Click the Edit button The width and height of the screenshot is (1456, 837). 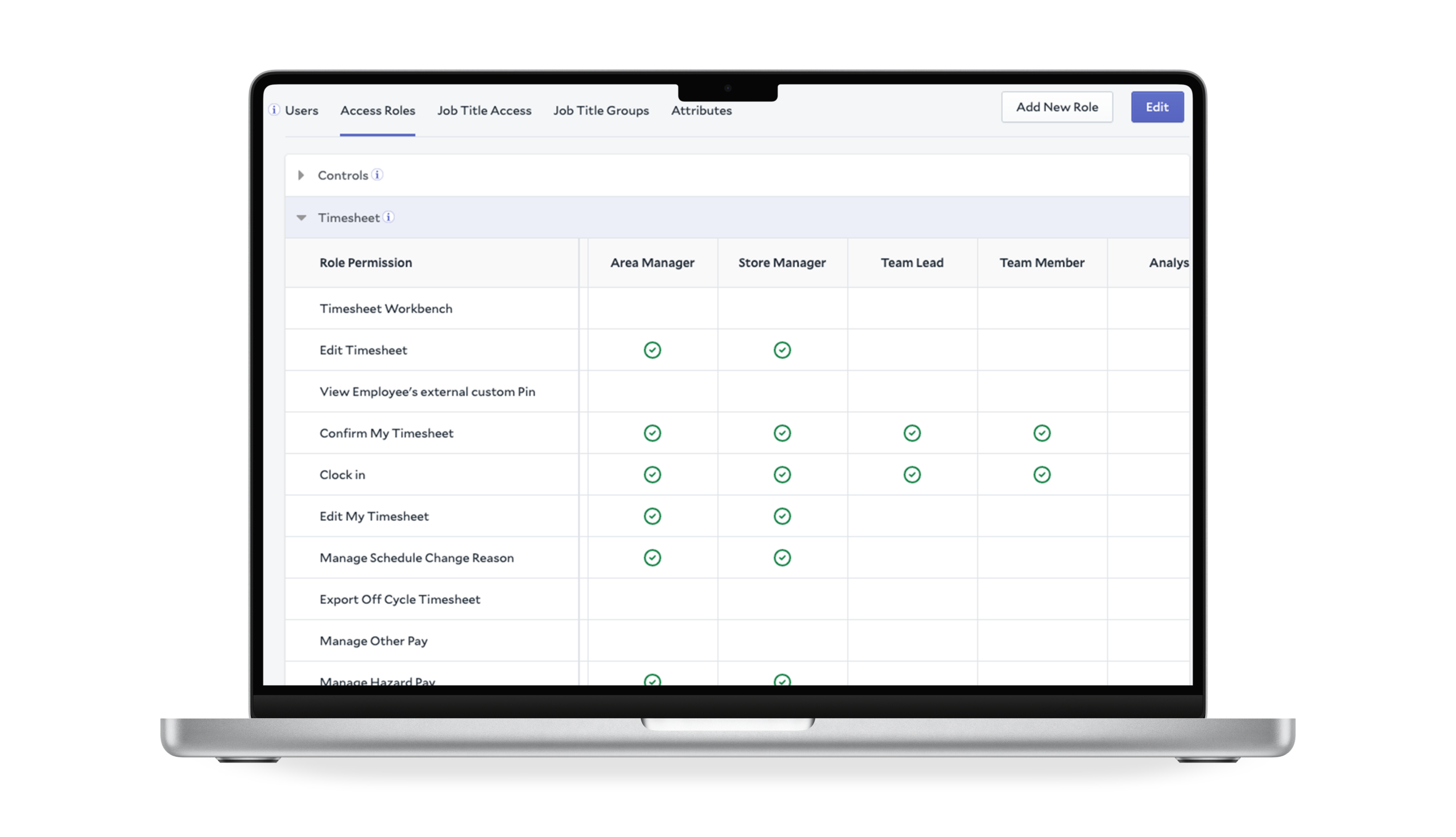pos(1157,107)
